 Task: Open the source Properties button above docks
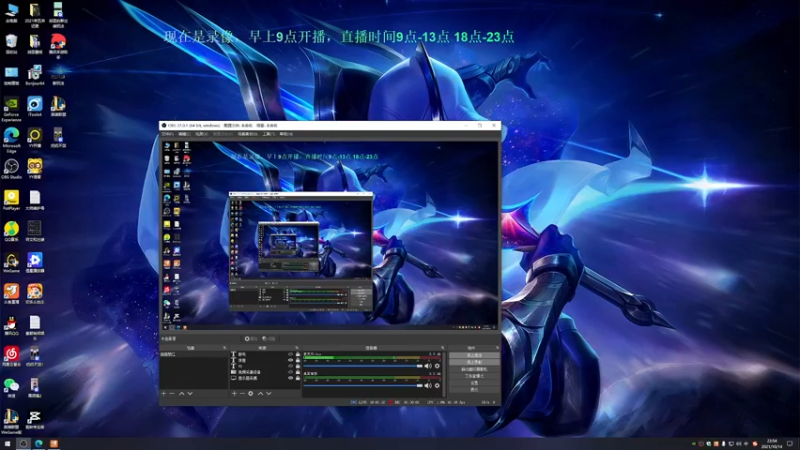[x=251, y=338]
